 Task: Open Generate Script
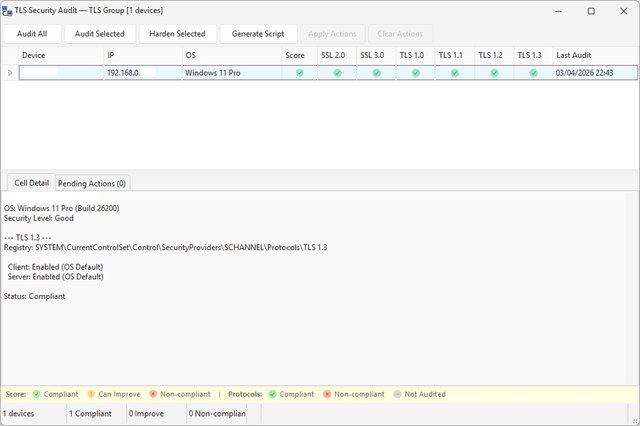258,34
